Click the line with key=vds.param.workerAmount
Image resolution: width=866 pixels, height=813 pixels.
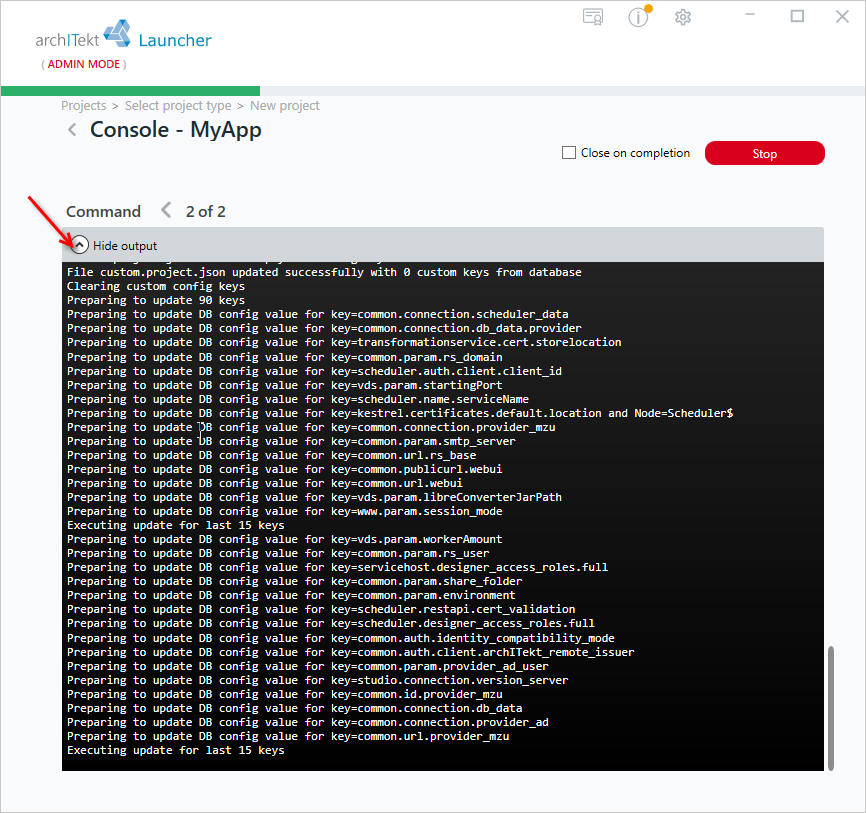[x=284, y=539]
